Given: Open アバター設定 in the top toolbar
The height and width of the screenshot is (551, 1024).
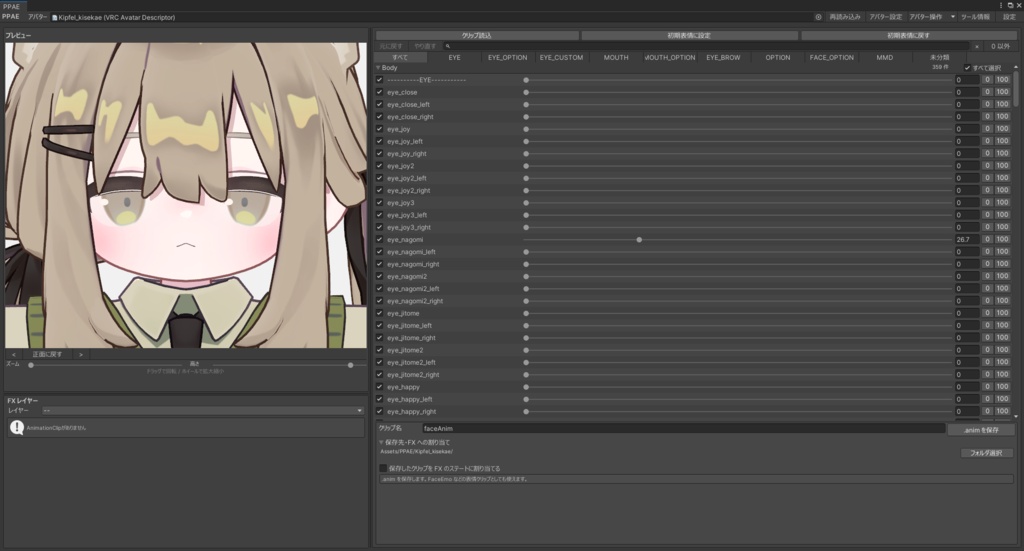Looking at the screenshot, I should [885, 17].
